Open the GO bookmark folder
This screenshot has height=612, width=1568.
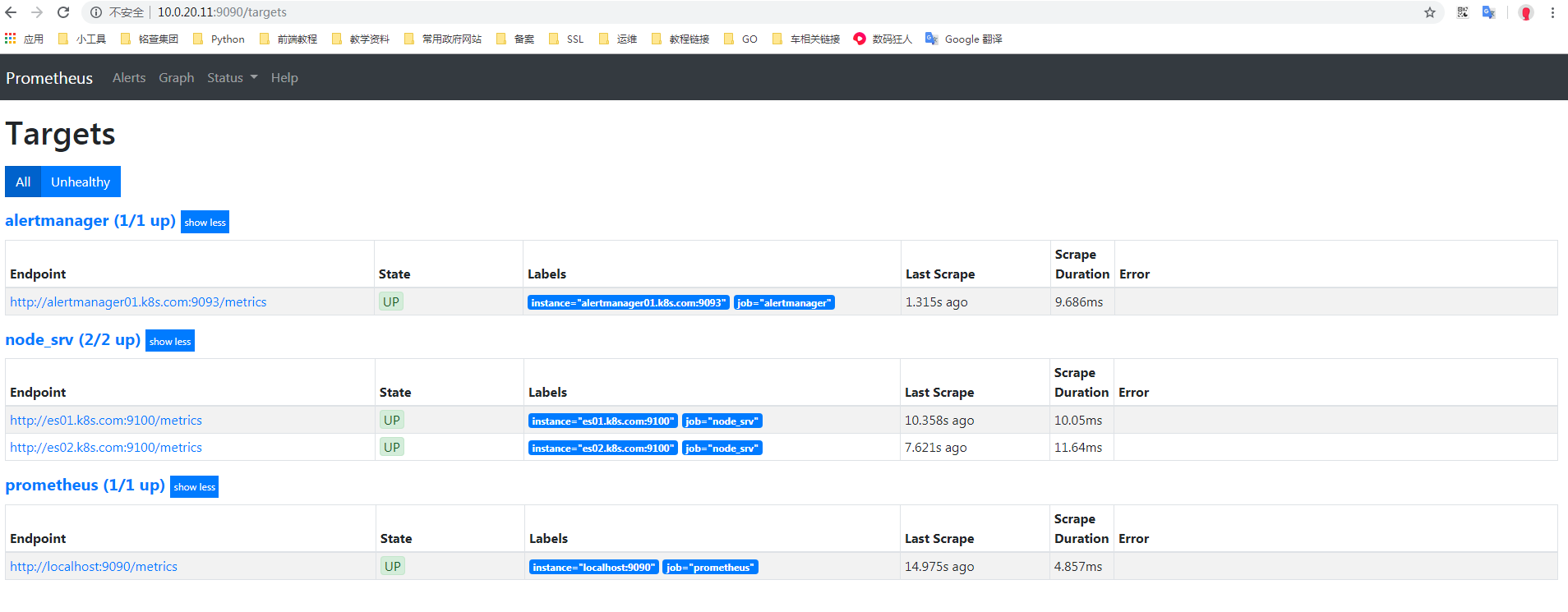tap(740, 39)
